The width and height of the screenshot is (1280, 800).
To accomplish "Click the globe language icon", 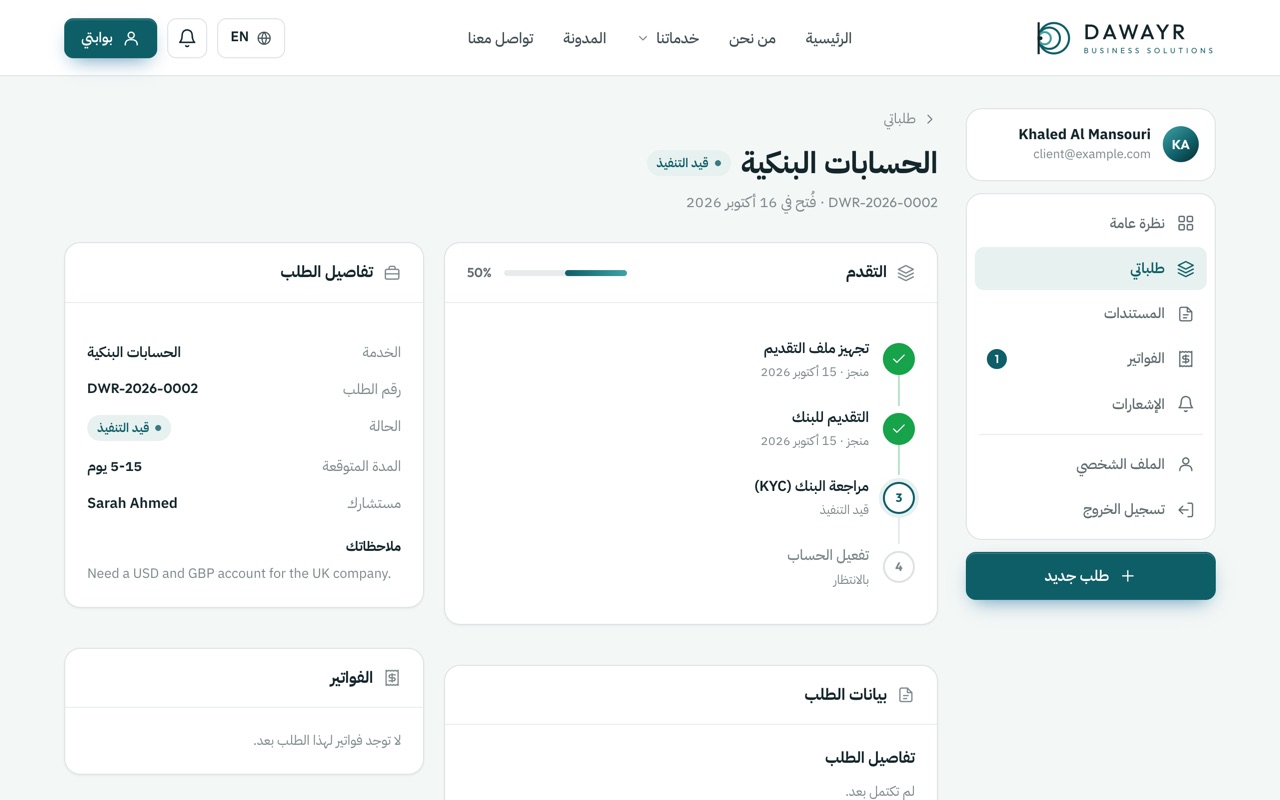I will pyautogui.click(x=264, y=38).
